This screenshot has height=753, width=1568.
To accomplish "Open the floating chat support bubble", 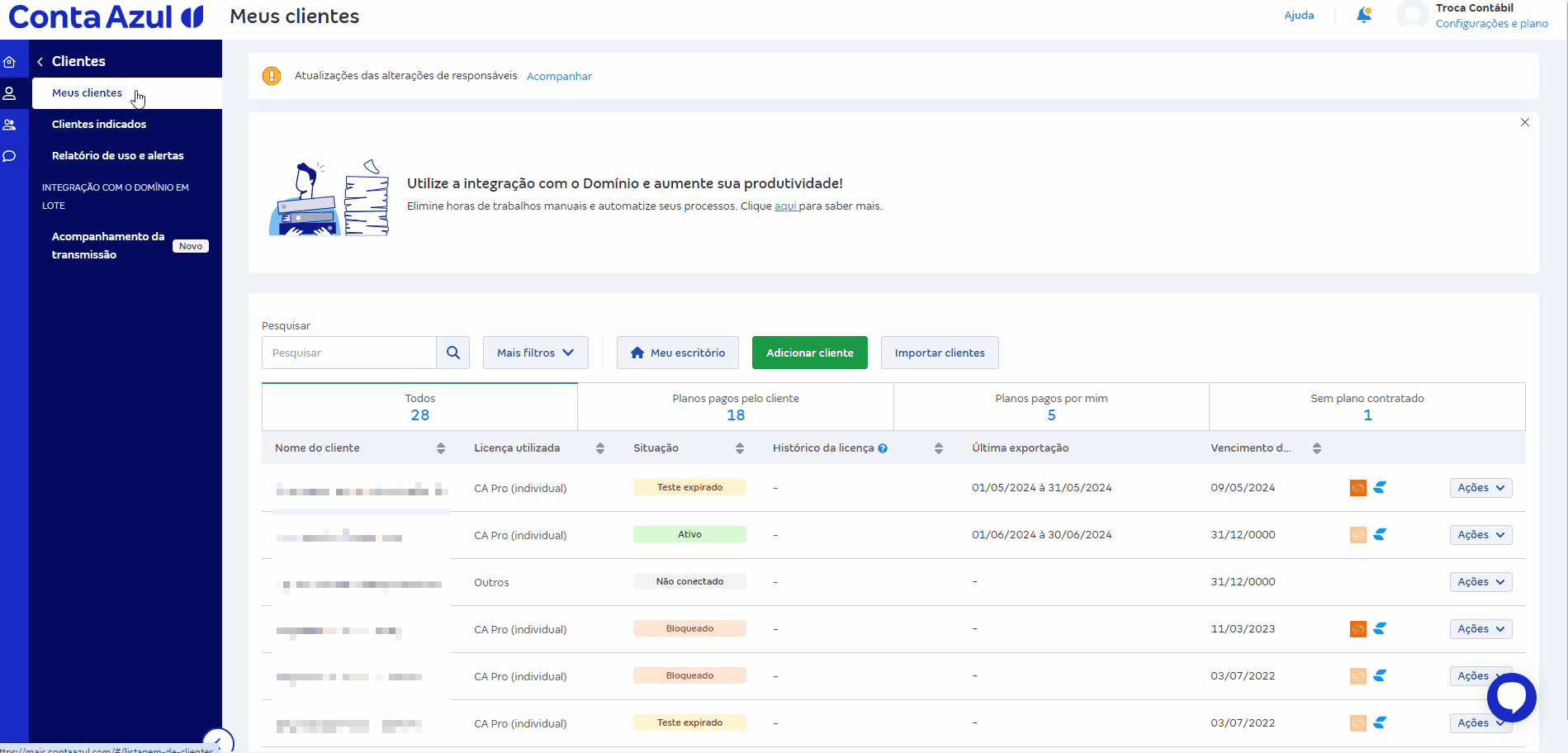I will (1511, 698).
